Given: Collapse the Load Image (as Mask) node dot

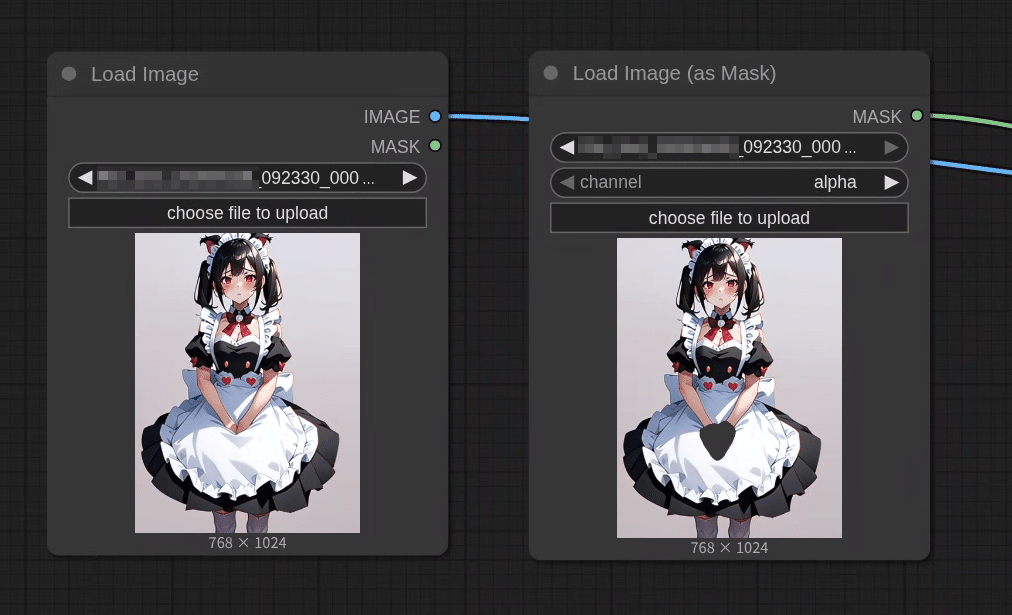Looking at the screenshot, I should (x=550, y=73).
